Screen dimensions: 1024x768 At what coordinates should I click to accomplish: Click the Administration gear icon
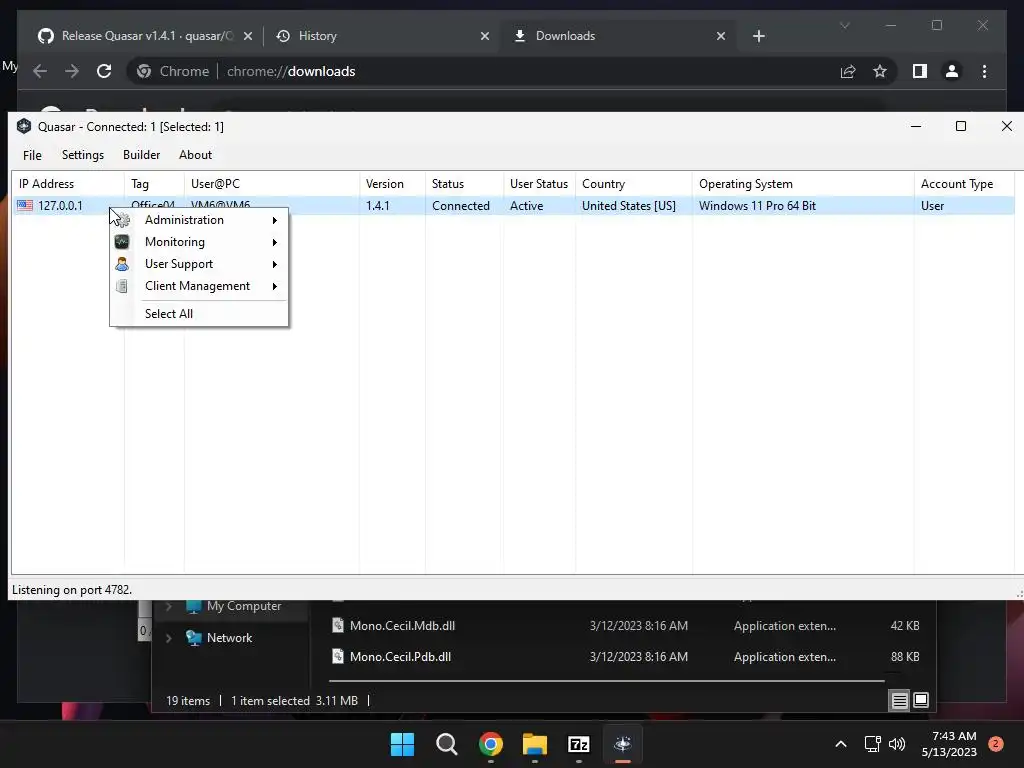[x=122, y=220]
